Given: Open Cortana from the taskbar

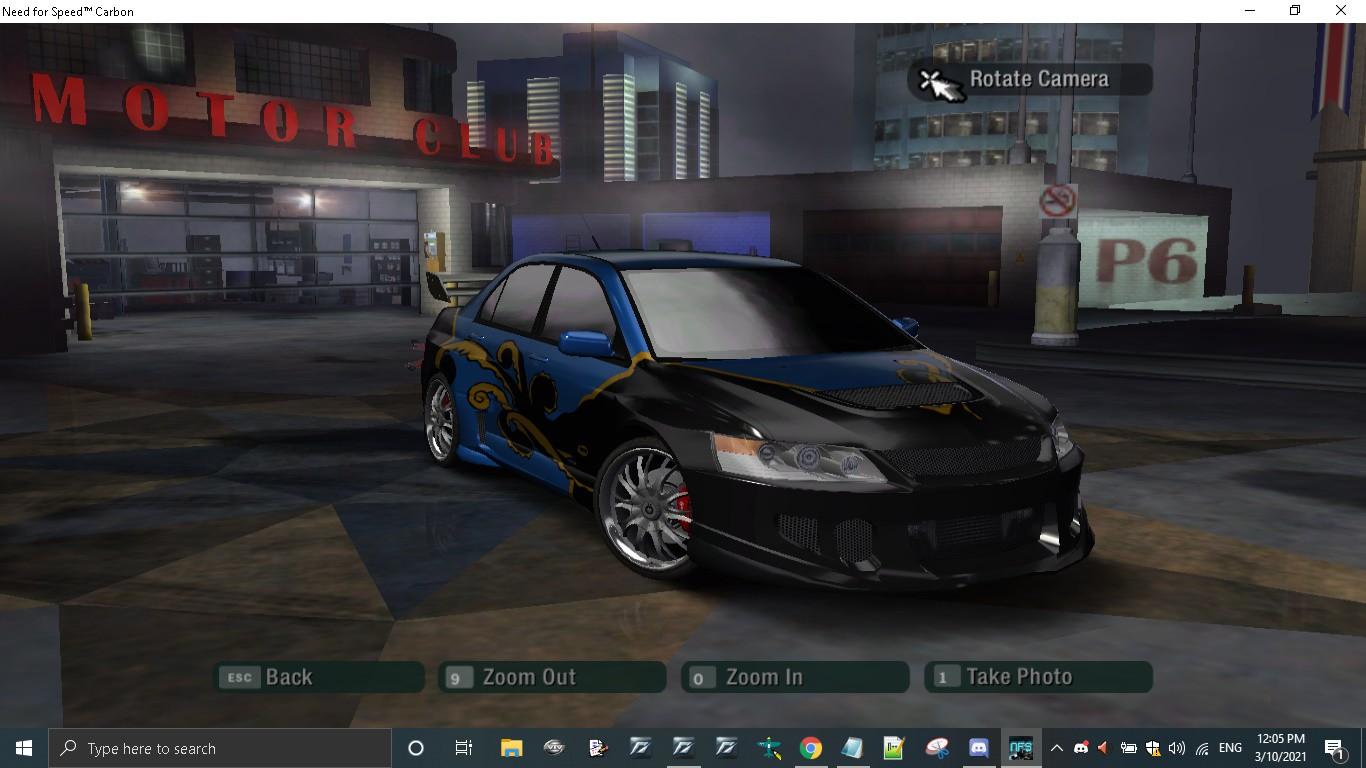Looking at the screenshot, I should (416, 748).
